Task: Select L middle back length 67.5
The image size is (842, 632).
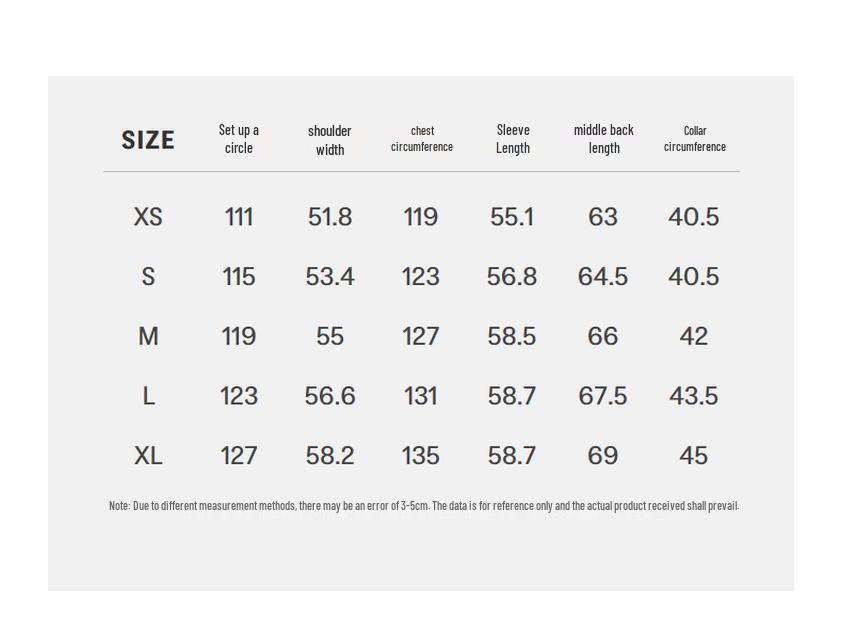Action: pos(603,397)
